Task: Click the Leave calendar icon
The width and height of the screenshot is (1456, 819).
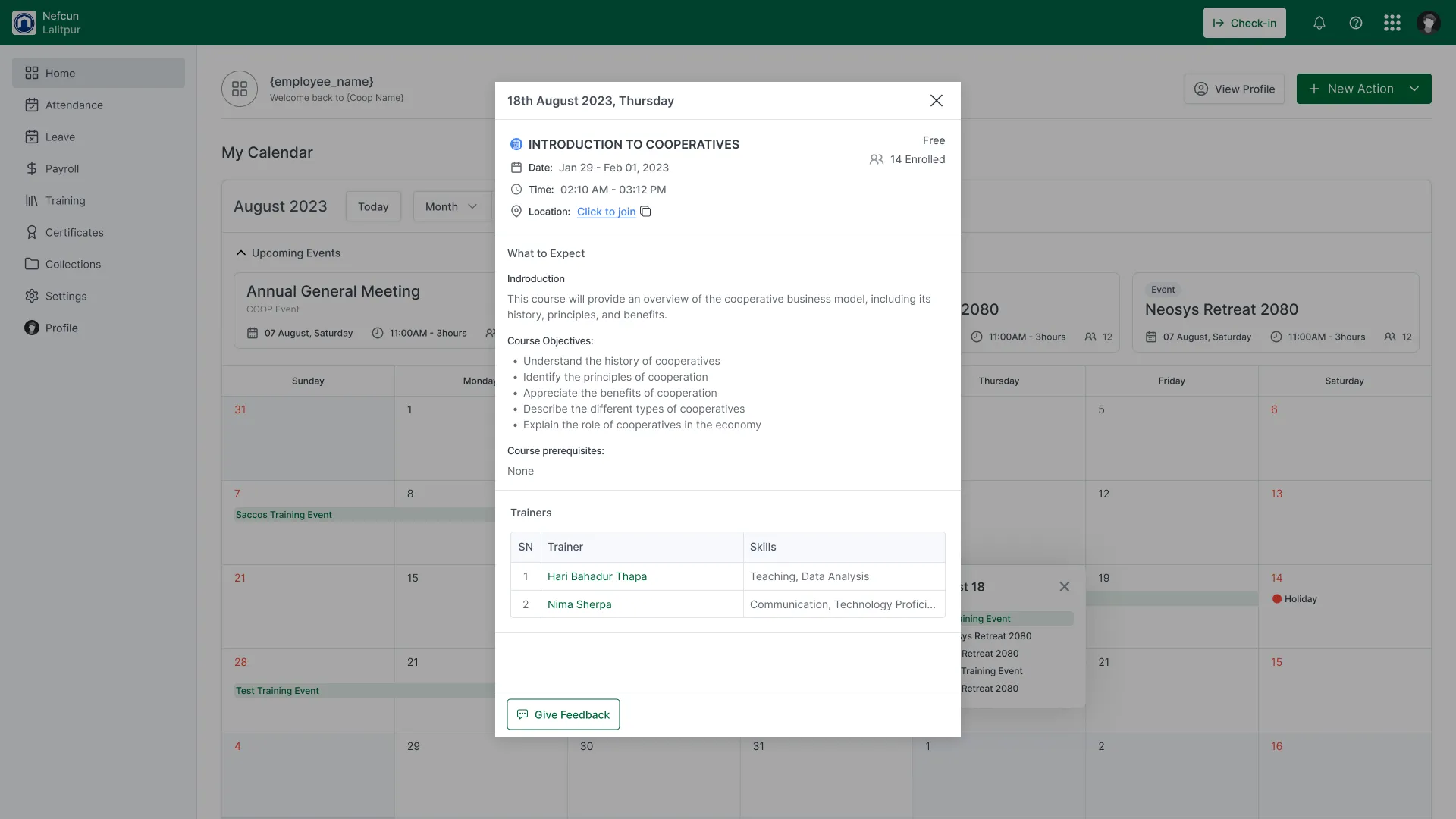Action: pyautogui.click(x=32, y=136)
